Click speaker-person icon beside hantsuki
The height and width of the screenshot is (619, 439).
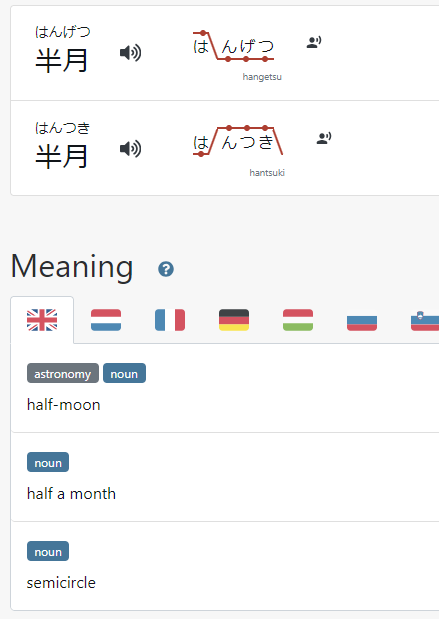pyautogui.click(x=324, y=138)
